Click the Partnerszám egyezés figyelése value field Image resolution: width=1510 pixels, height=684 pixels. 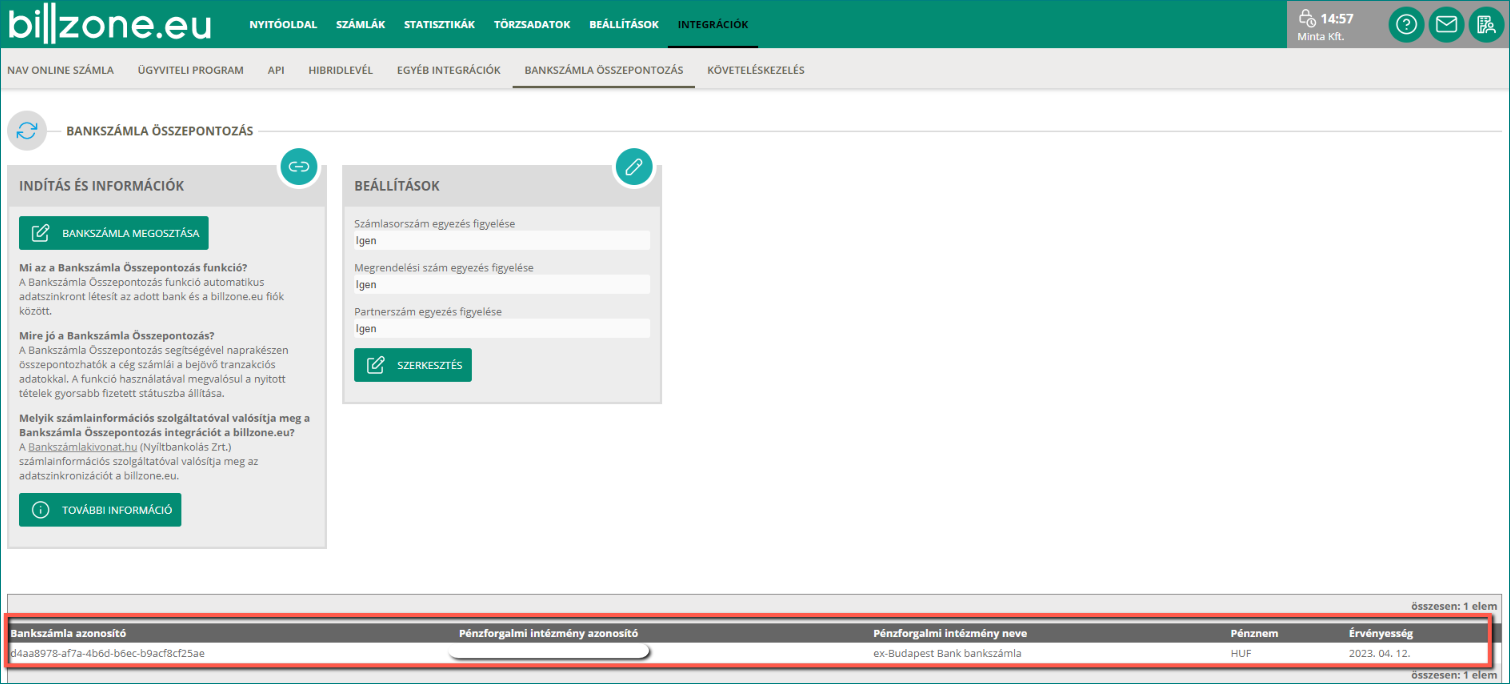pos(502,328)
